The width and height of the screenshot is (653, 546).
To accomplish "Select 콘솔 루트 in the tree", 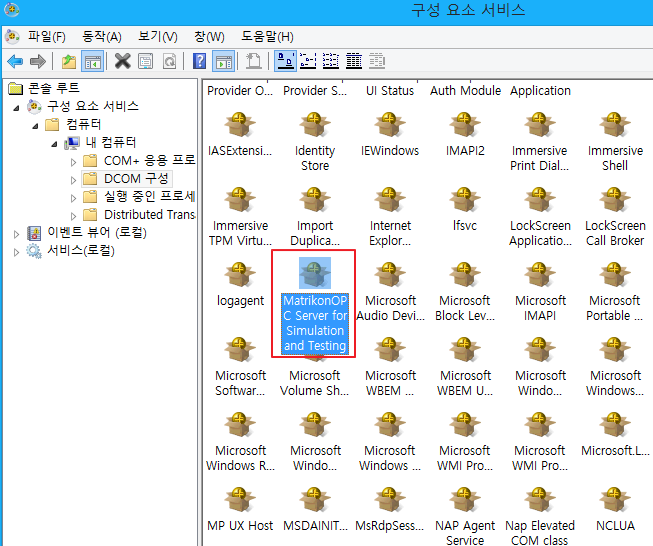I will pos(53,88).
